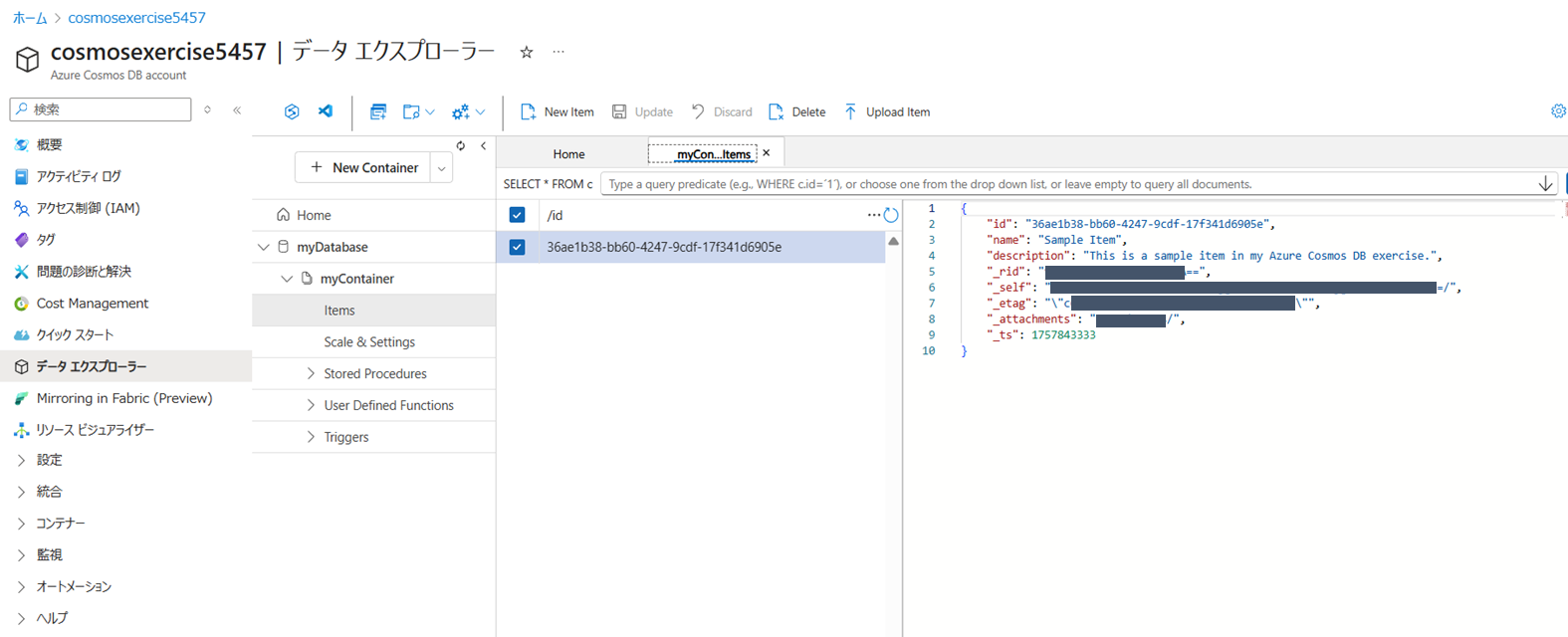
Task: Click the New Container button
Action: tap(363, 168)
